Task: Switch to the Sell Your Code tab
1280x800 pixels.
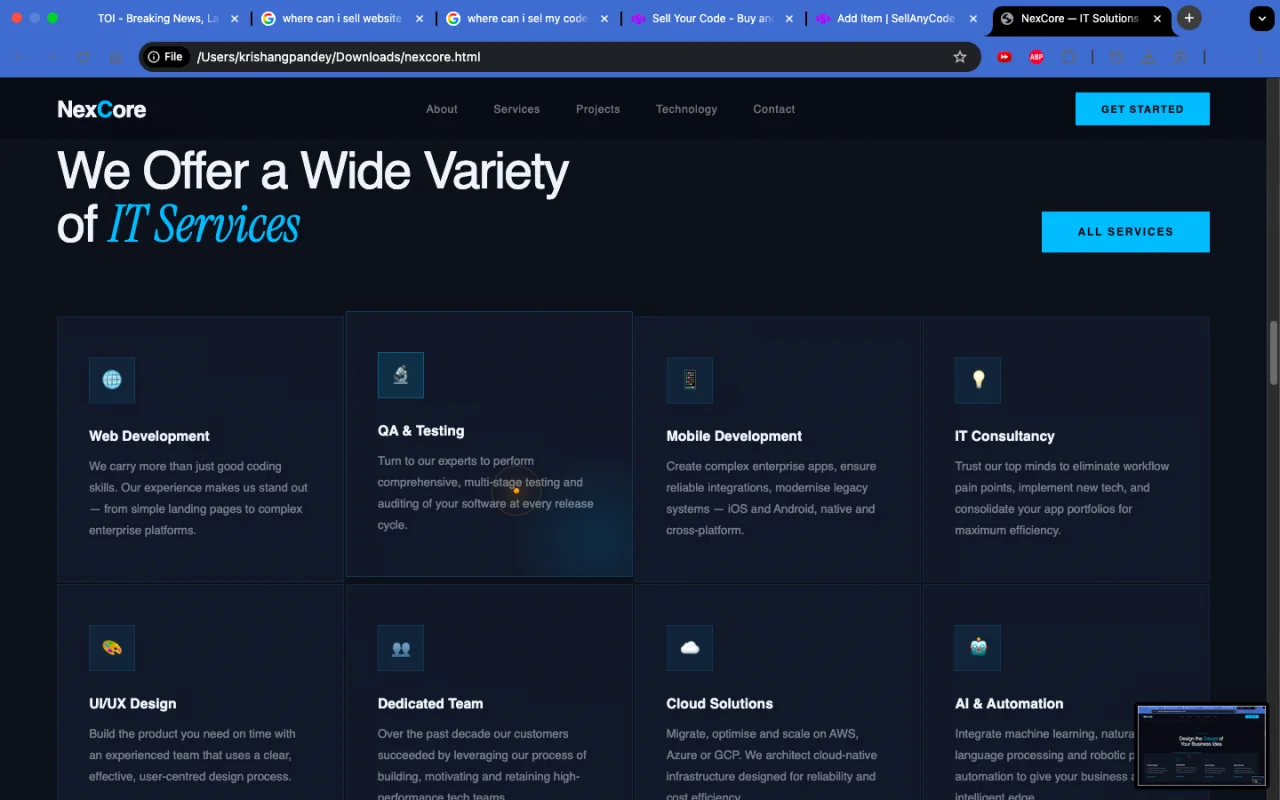Action: coord(711,18)
